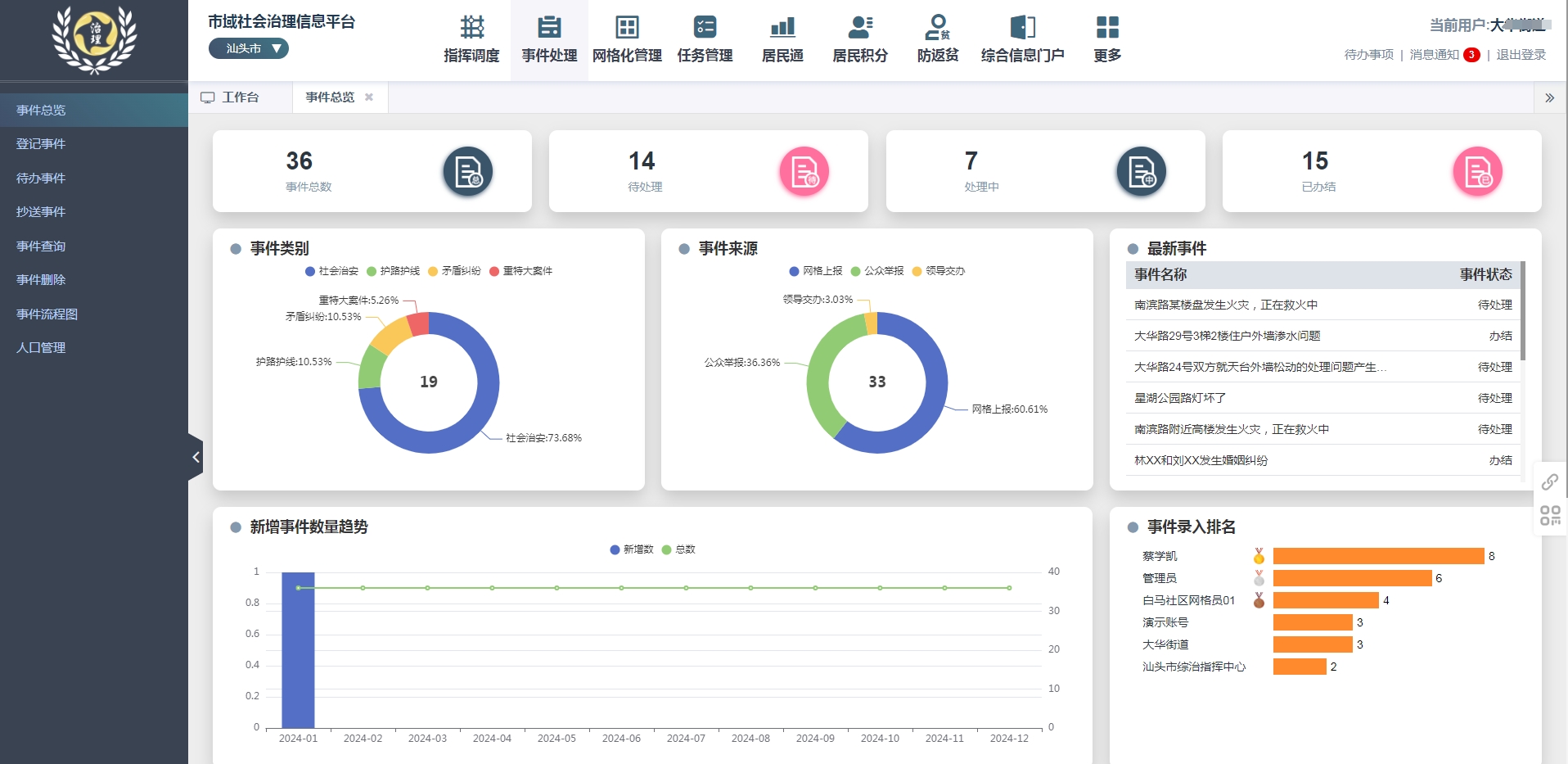Open event 林XX和刘XX发生婚姻纠纷
This screenshot has width=1568, height=764.
[x=1322, y=460]
